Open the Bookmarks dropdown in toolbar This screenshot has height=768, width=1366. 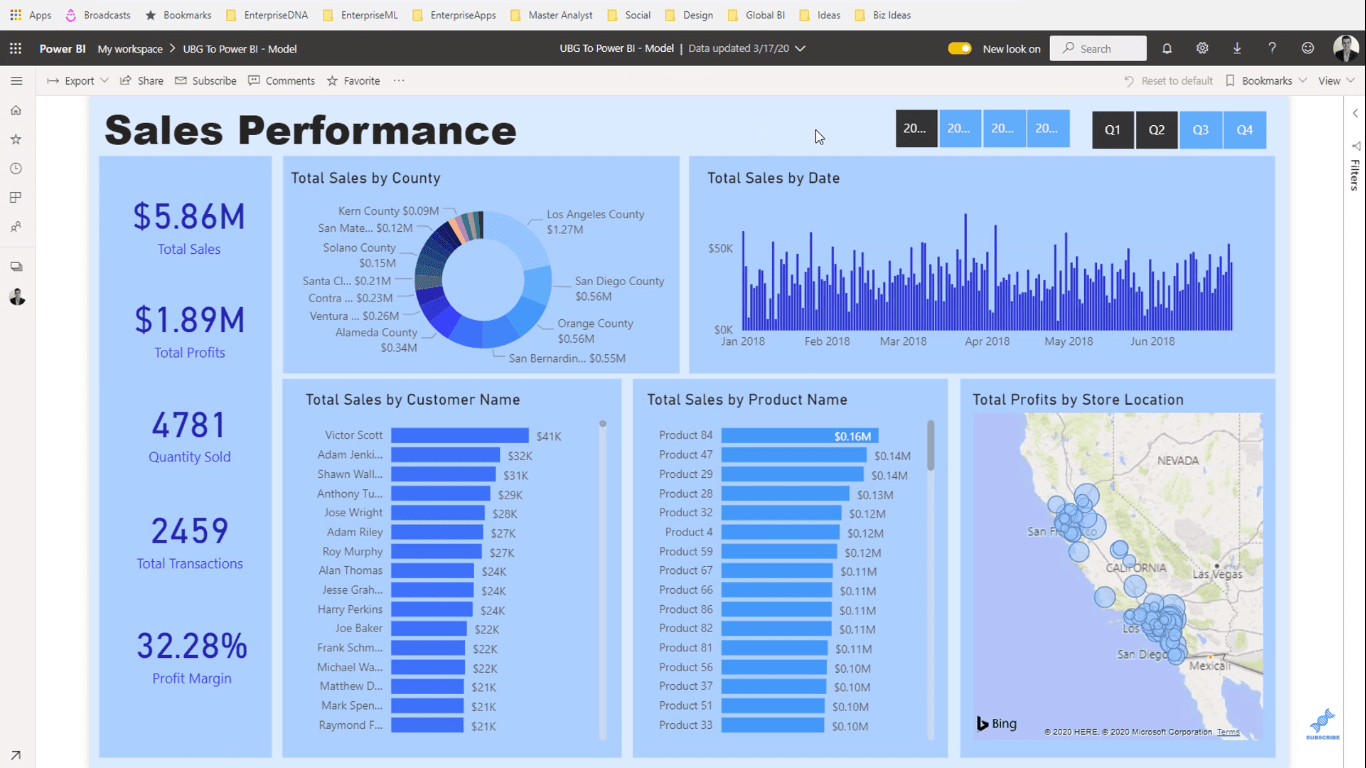pos(1266,81)
